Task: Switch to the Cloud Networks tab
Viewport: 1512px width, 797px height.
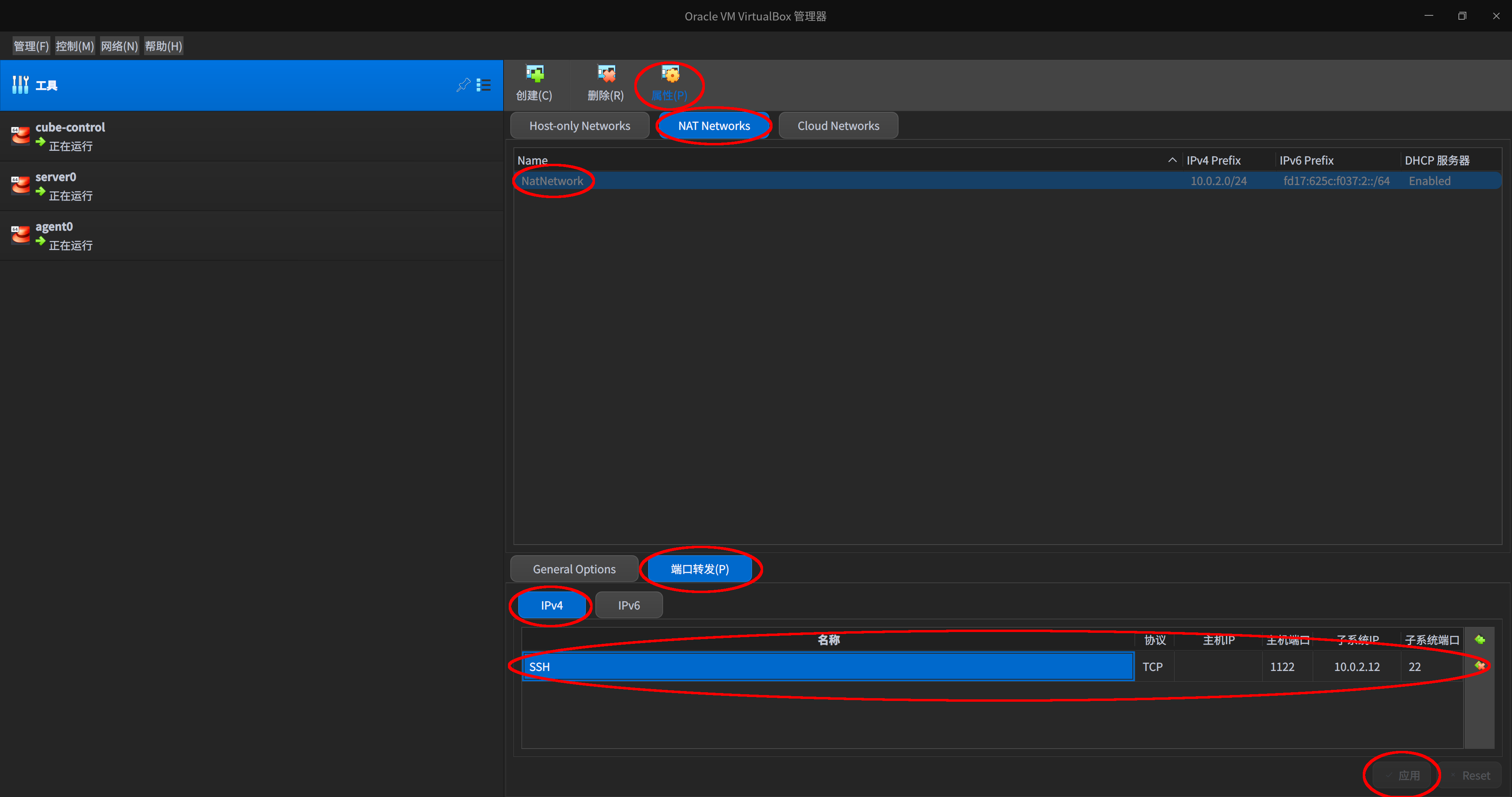Action: 838,125
